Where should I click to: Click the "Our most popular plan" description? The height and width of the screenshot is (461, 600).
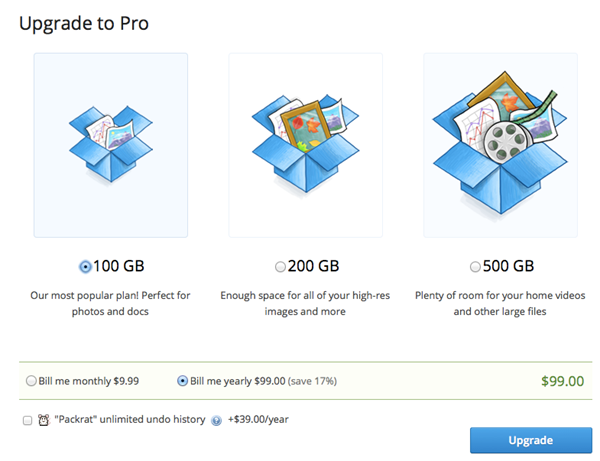[110, 303]
